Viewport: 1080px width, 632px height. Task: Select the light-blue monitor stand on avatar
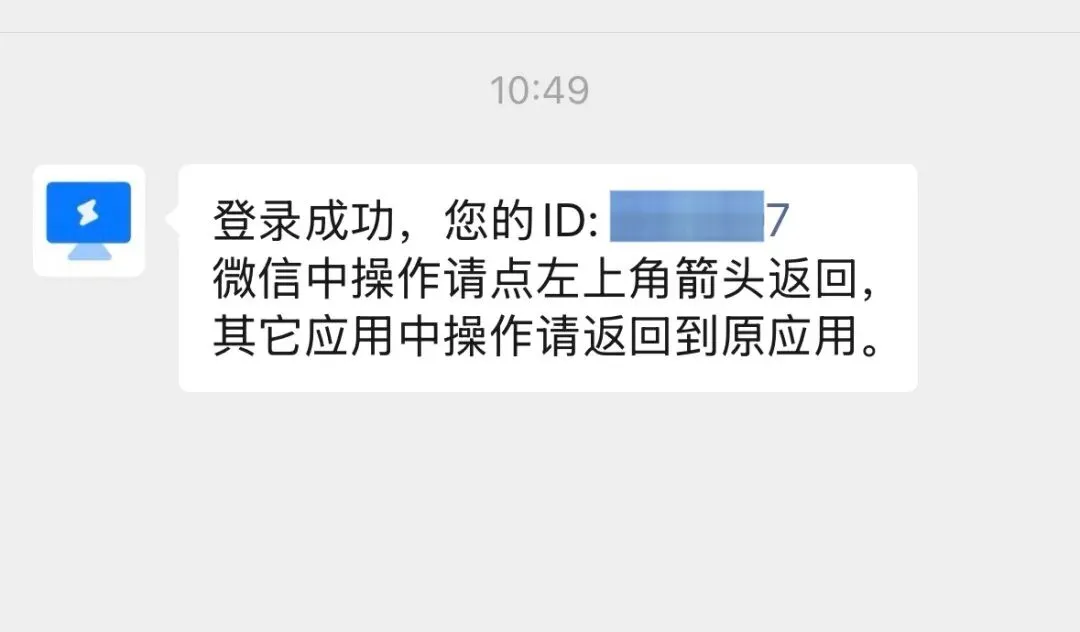[x=90, y=252]
